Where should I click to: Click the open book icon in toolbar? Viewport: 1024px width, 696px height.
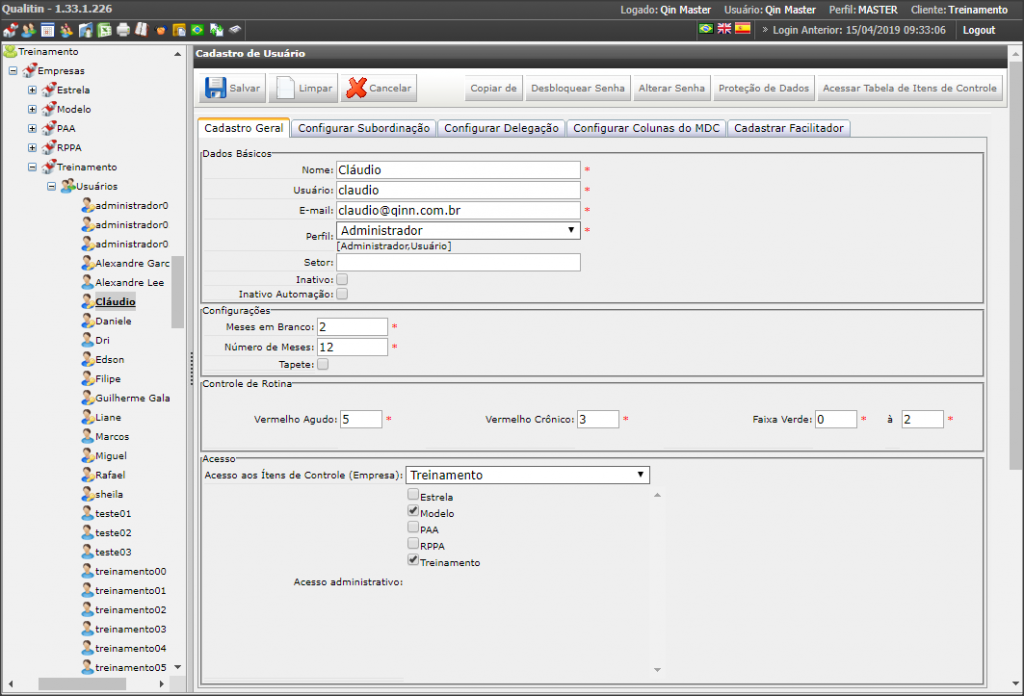click(x=142, y=30)
